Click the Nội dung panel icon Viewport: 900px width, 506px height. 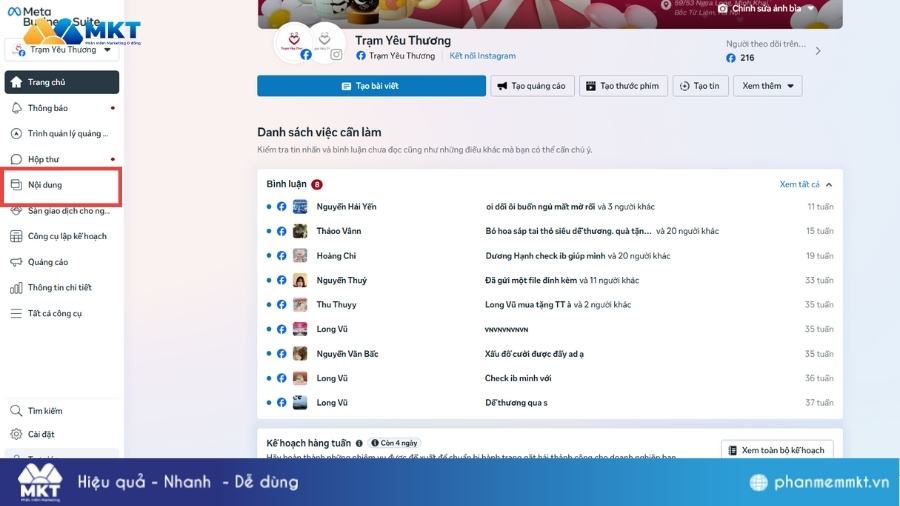click(x=16, y=185)
